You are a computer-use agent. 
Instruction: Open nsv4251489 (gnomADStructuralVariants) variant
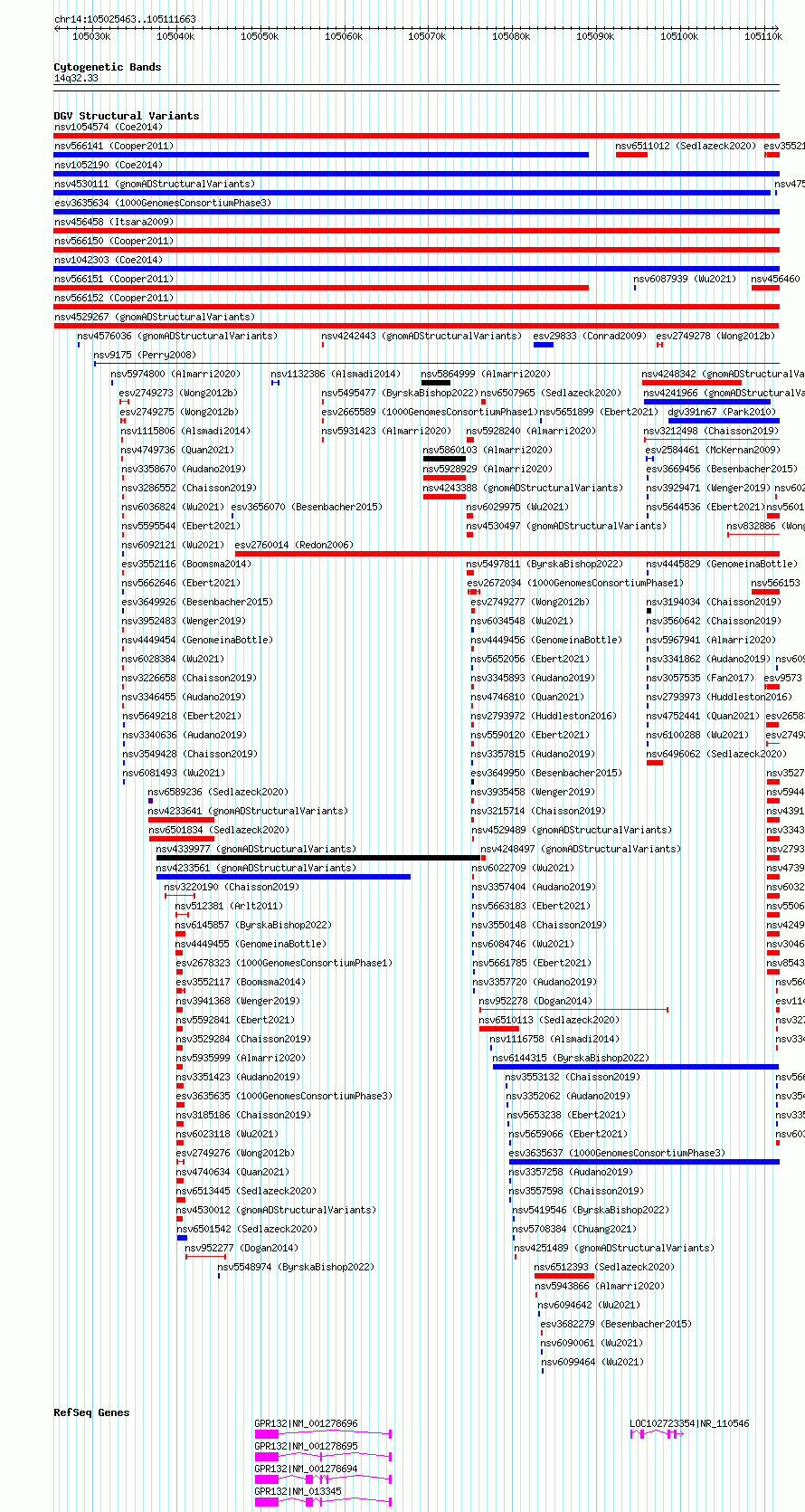tap(614, 1248)
